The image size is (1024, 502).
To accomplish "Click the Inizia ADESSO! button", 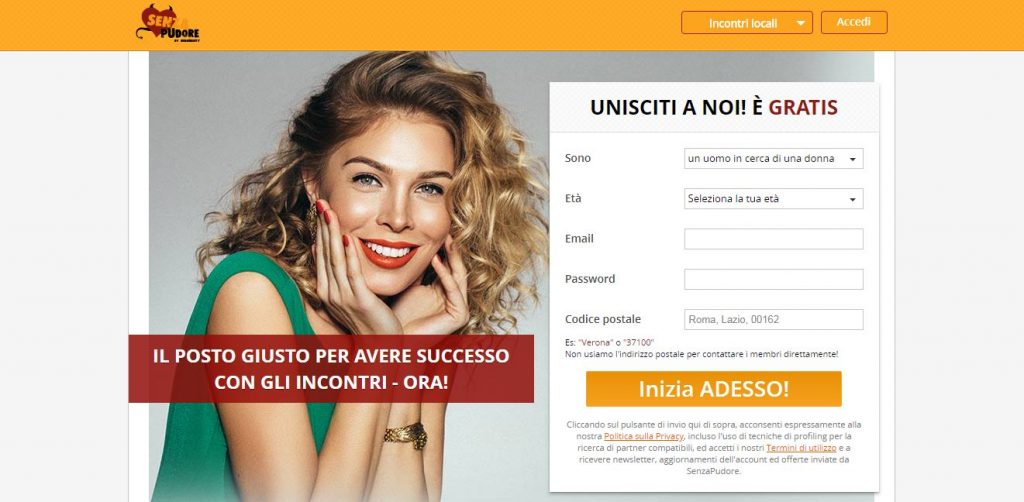I will click(x=713, y=389).
